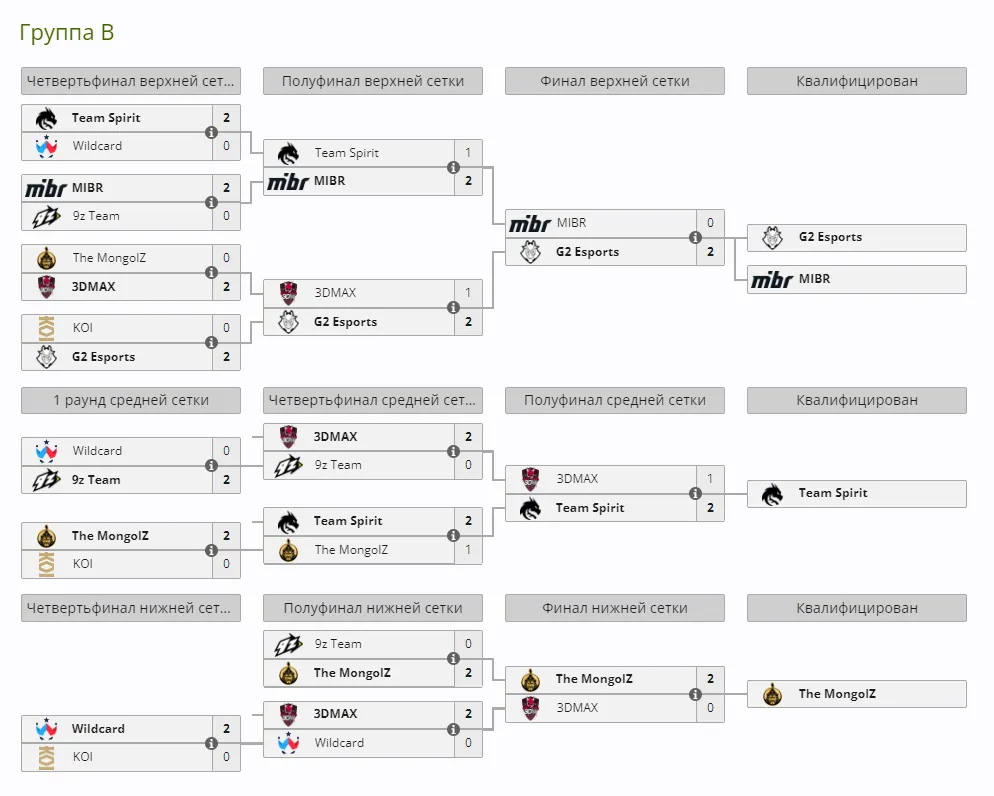This screenshot has width=994, height=796.
Task: Open match info for Team Spirit vs Wildcard
Action: point(211,132)
